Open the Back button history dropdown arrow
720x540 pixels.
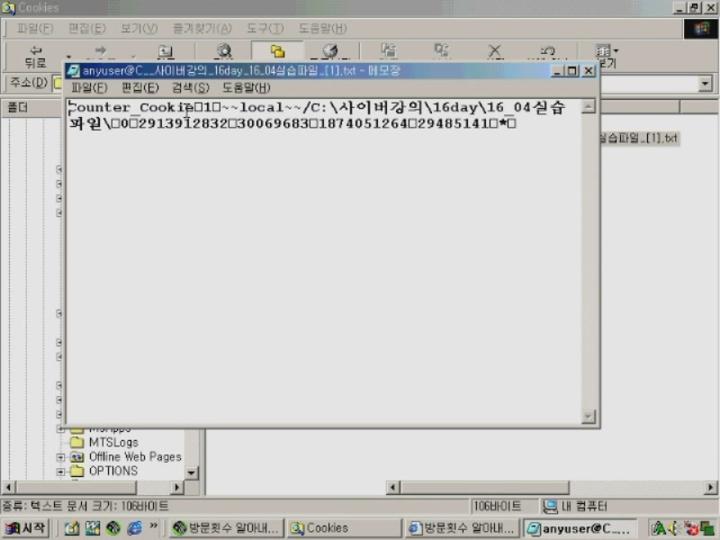click(68, 57)
